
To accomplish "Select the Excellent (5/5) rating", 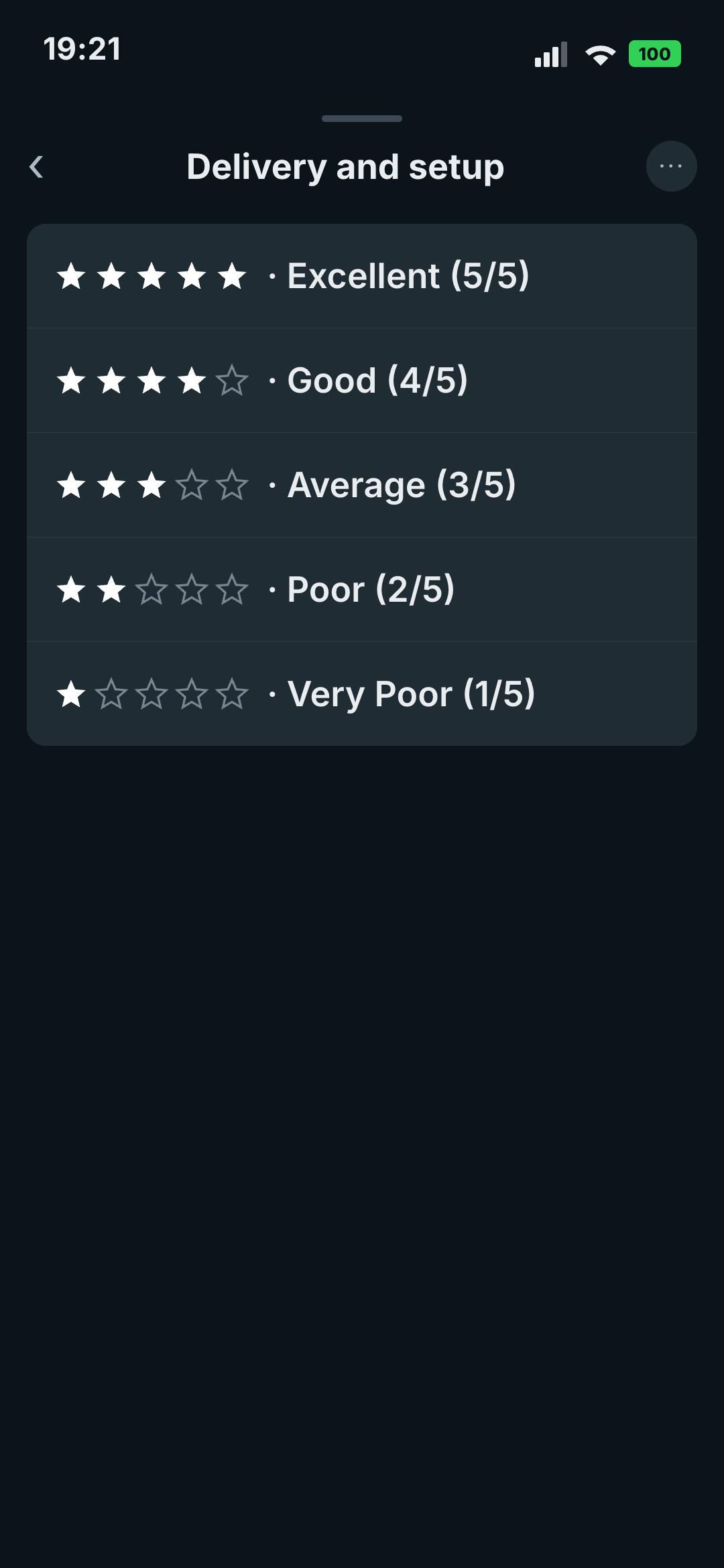I will tap(362, 276).
